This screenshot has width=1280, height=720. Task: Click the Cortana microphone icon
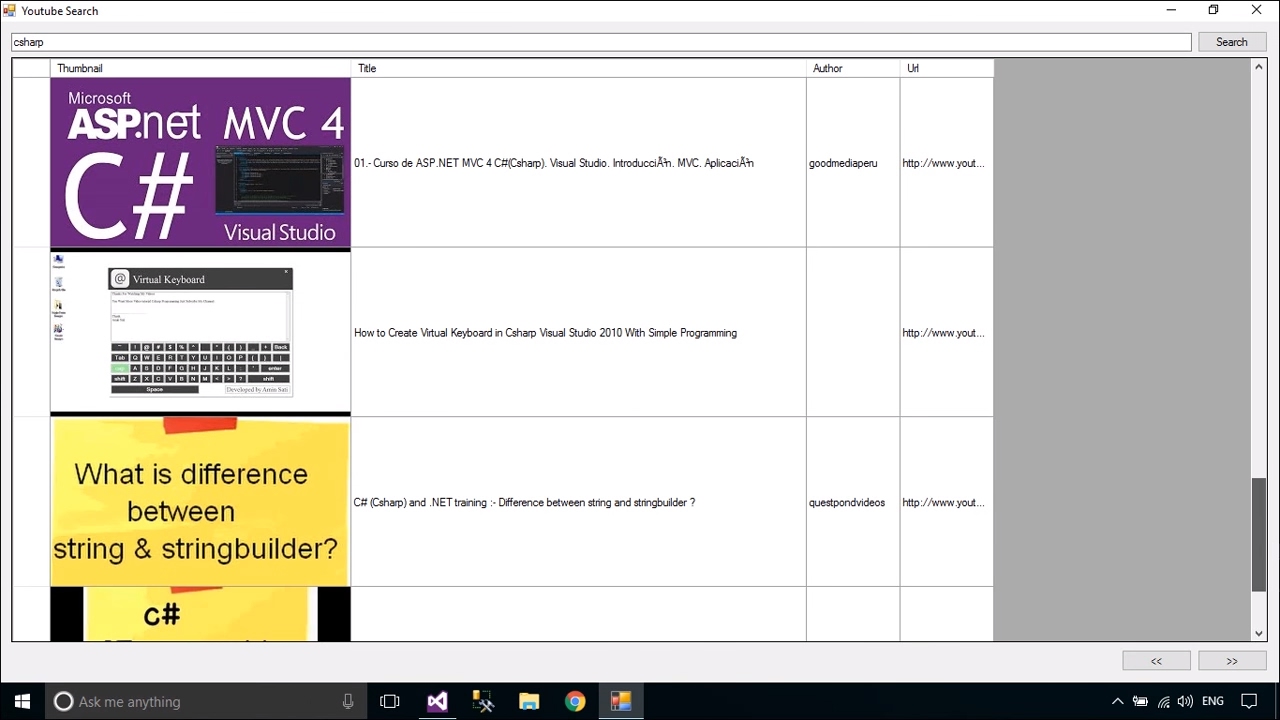348,701
